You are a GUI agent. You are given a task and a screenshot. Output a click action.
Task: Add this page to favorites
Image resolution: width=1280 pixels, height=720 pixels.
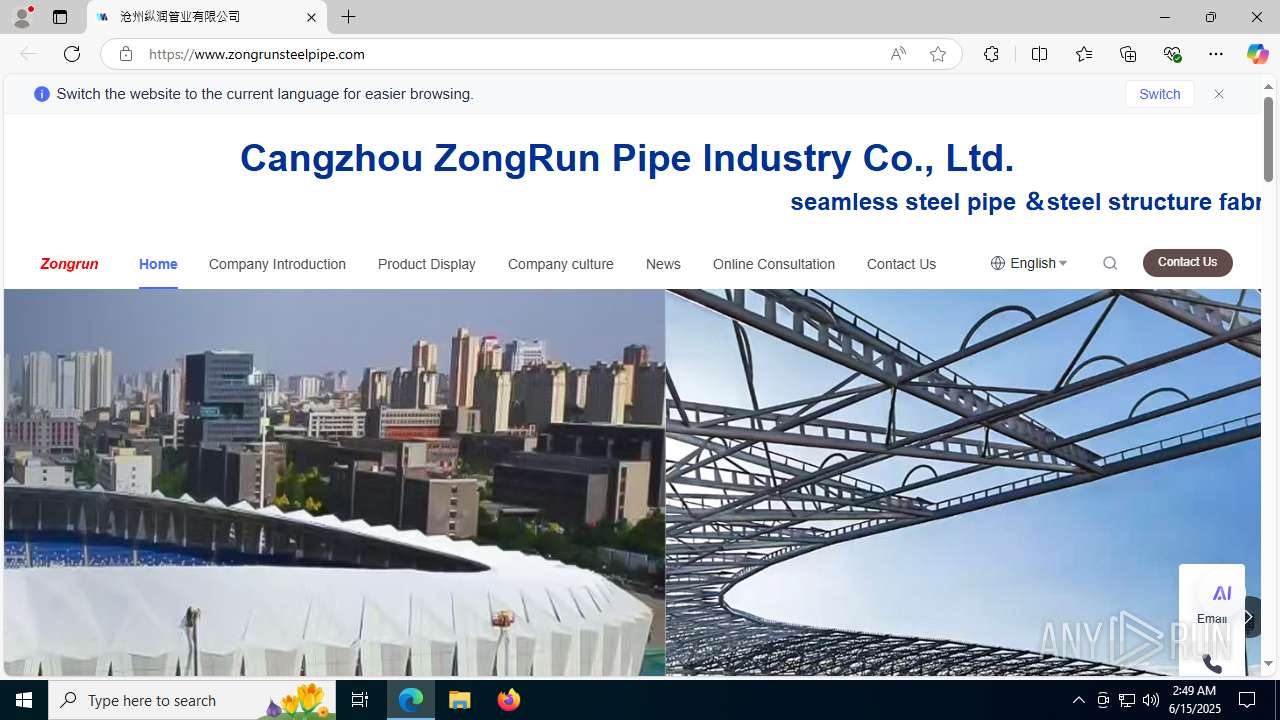tap(938, 54)
